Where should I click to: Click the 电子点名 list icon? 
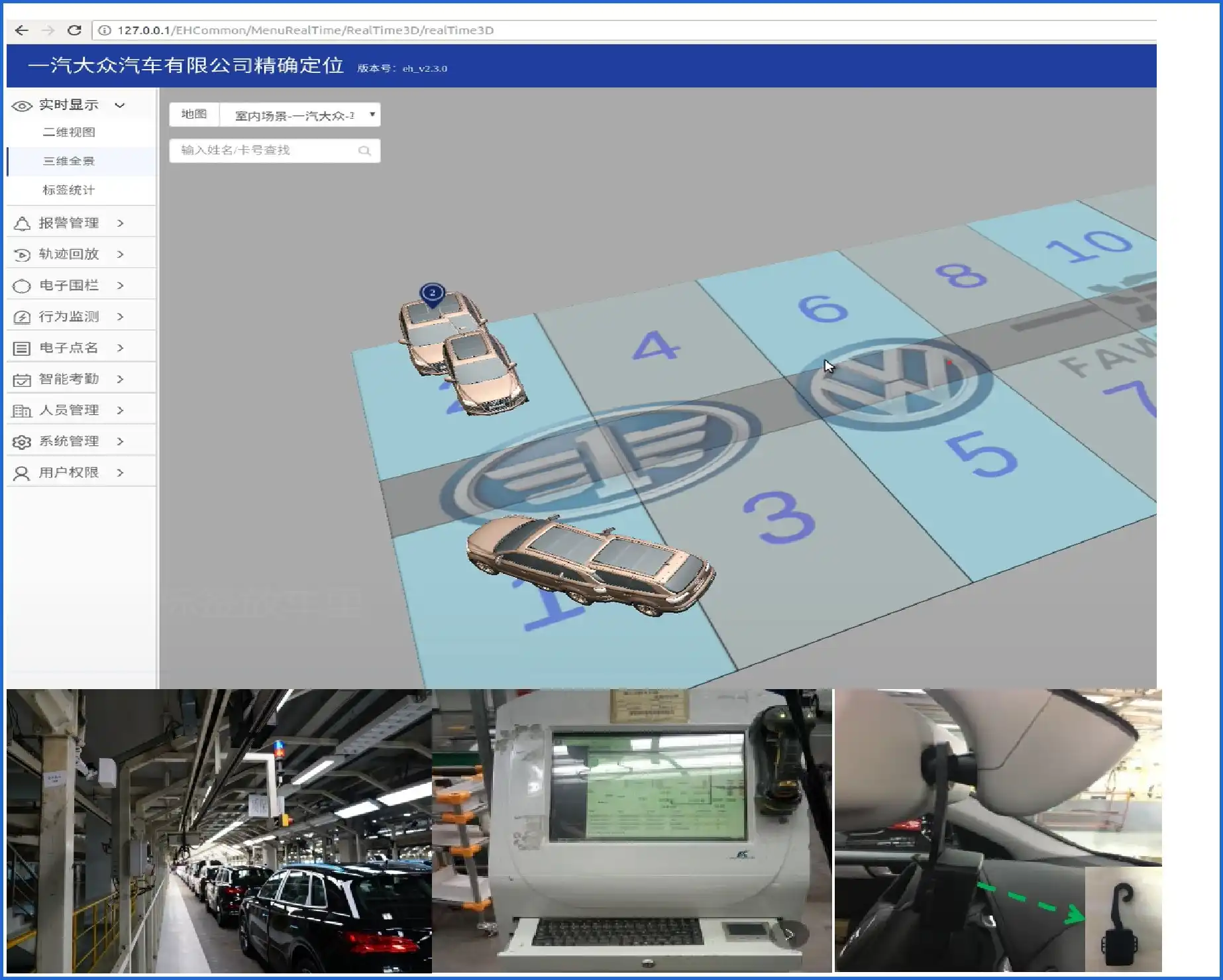[x=22, y=349]
